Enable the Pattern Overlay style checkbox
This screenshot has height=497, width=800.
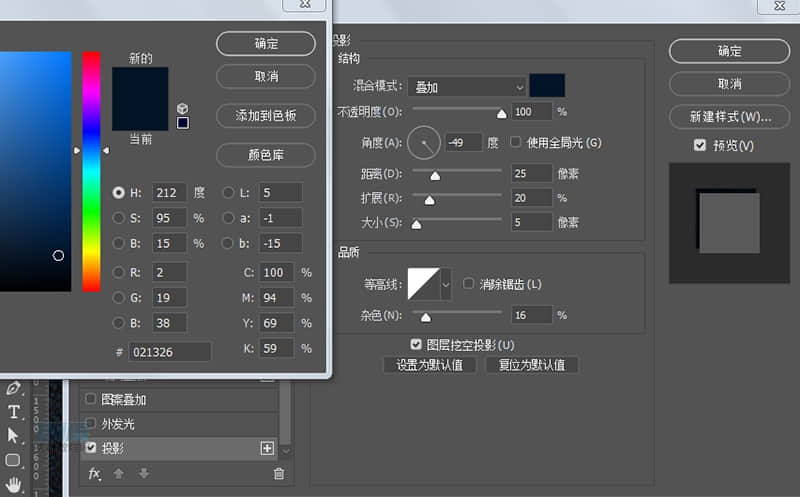90,399
